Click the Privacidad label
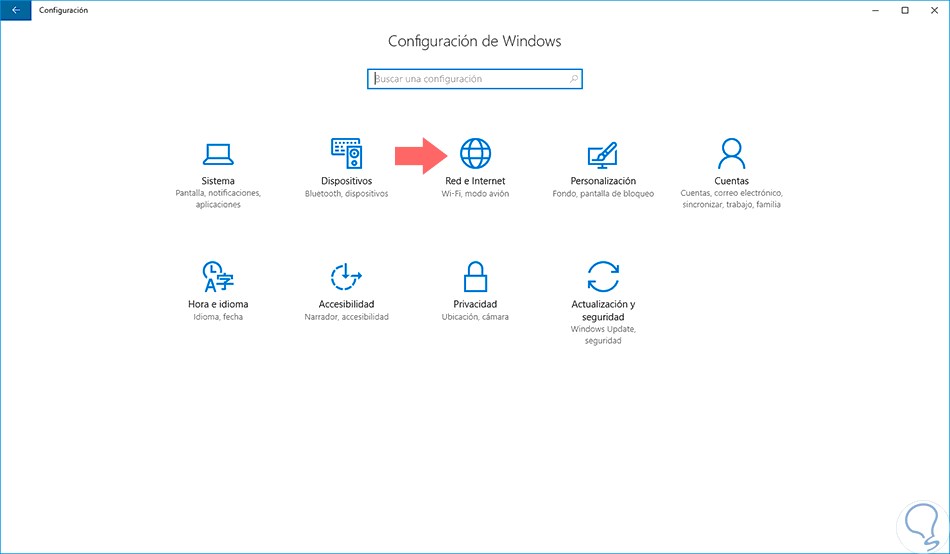This screenshot has width=950, height=554. pos(476,304)
